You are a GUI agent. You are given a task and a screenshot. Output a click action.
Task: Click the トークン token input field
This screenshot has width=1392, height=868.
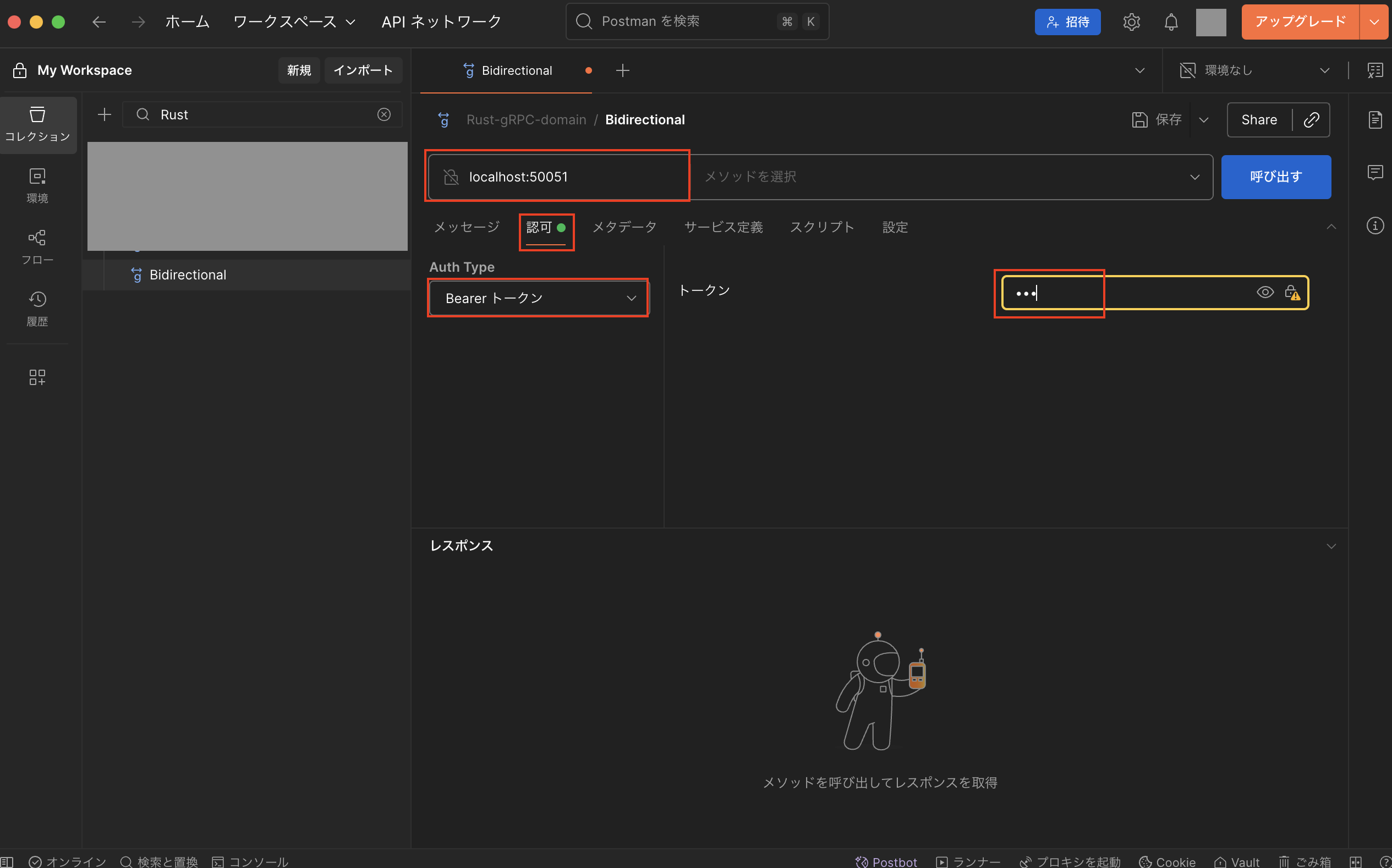1155,293
